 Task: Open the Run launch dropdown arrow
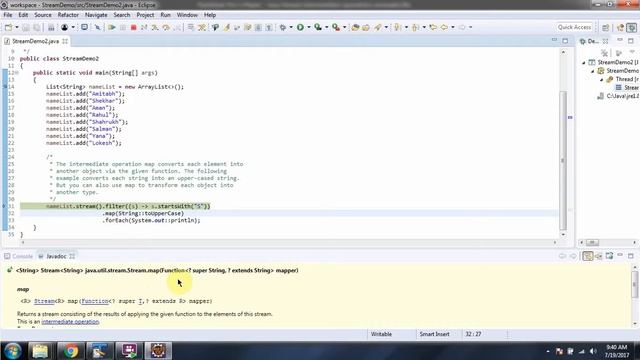click(x=309, y=27)
